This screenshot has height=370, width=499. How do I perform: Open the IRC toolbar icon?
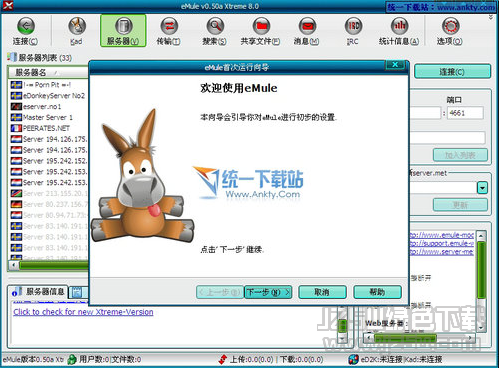tap(353, 26)
